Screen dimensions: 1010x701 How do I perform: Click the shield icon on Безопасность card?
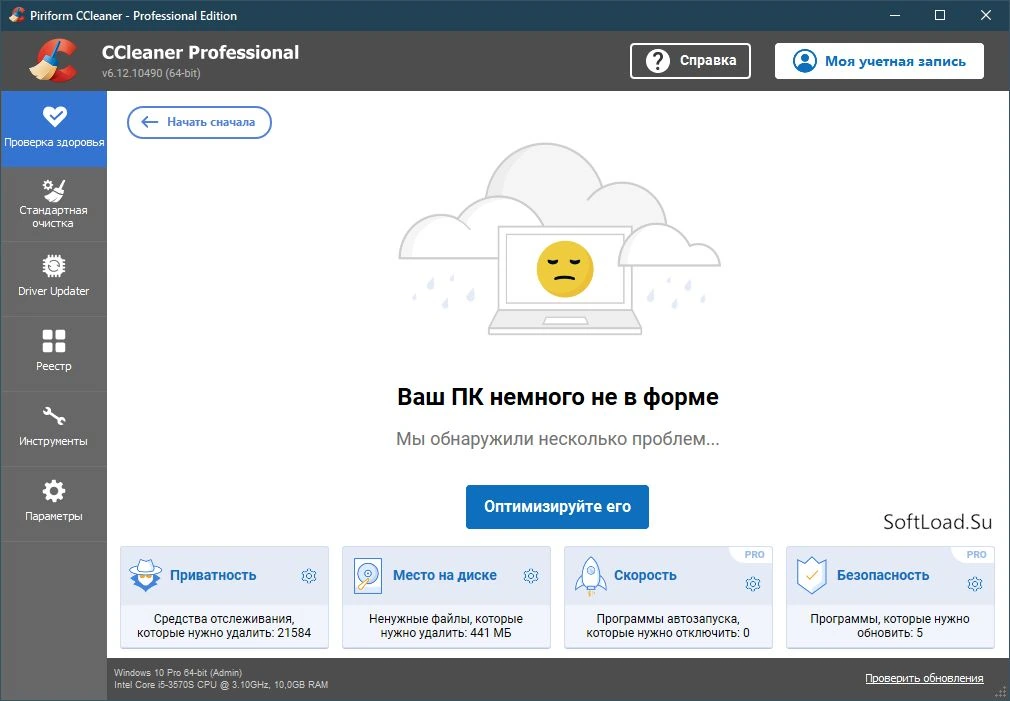click(x=812, y=575)
